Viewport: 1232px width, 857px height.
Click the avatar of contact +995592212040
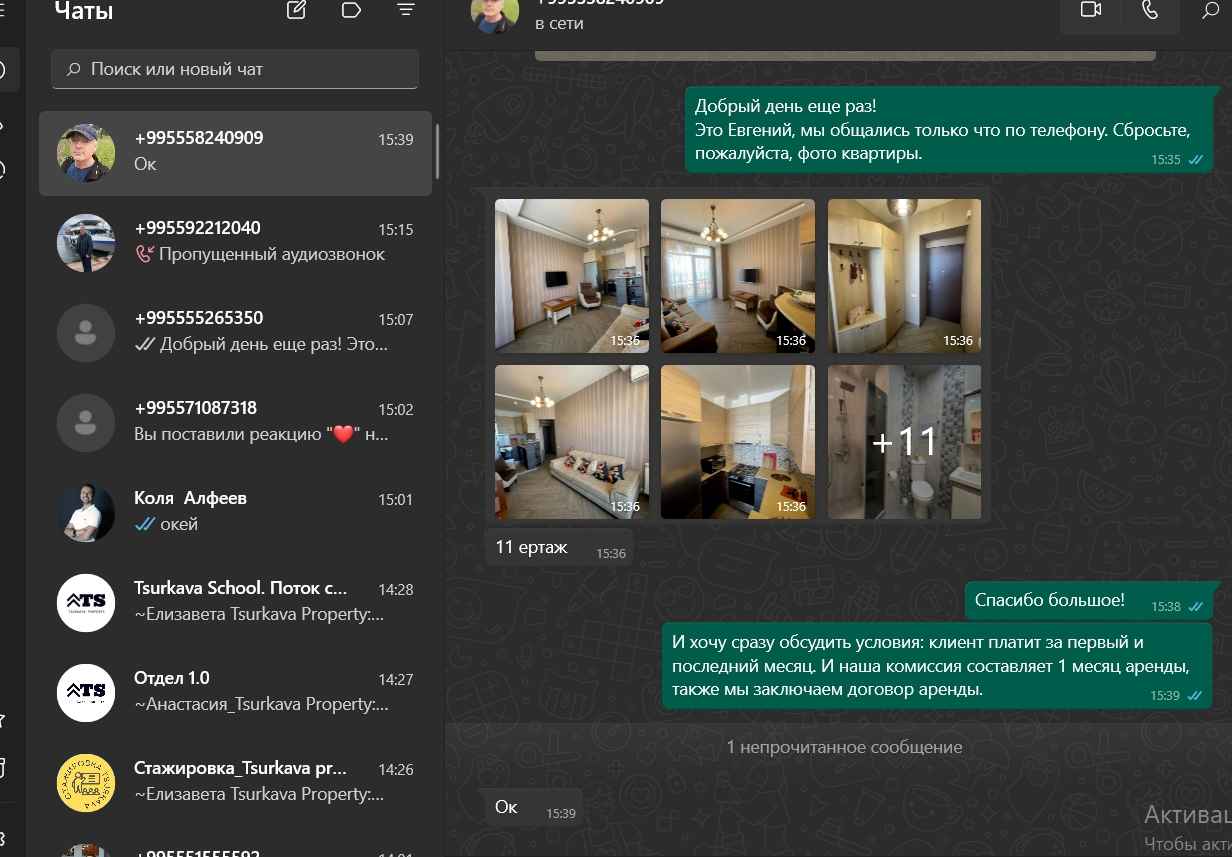85,243
